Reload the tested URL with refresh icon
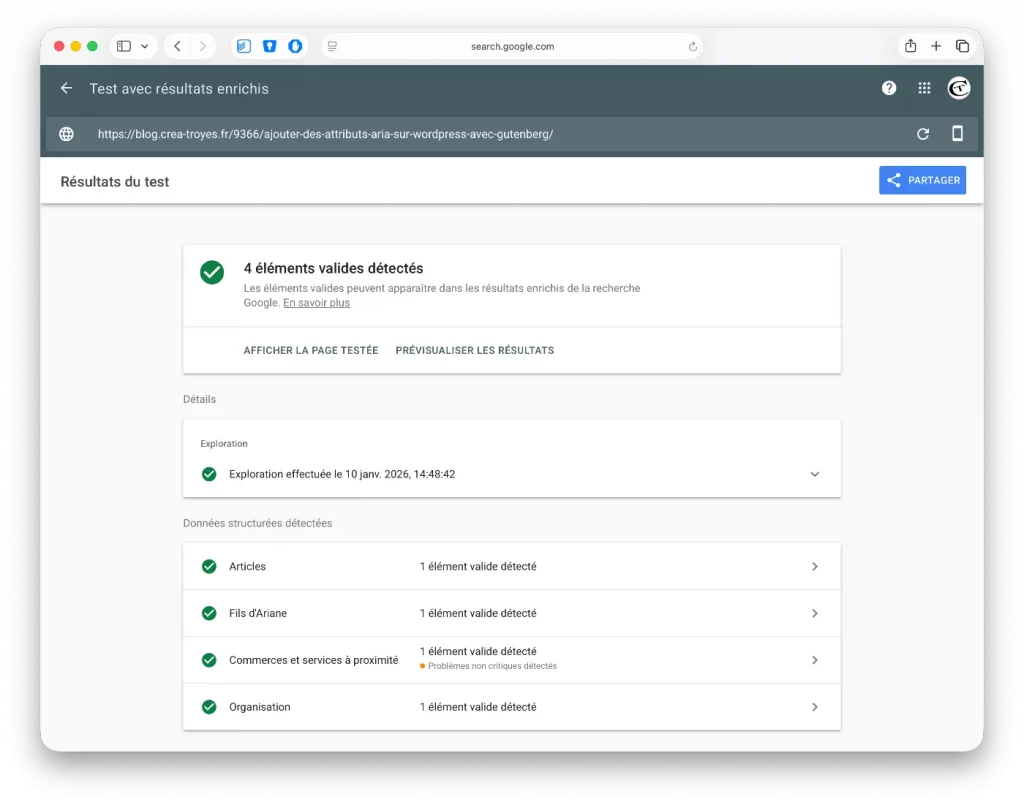The height and width of the screenshot is (805, 1024). [923, 134]
